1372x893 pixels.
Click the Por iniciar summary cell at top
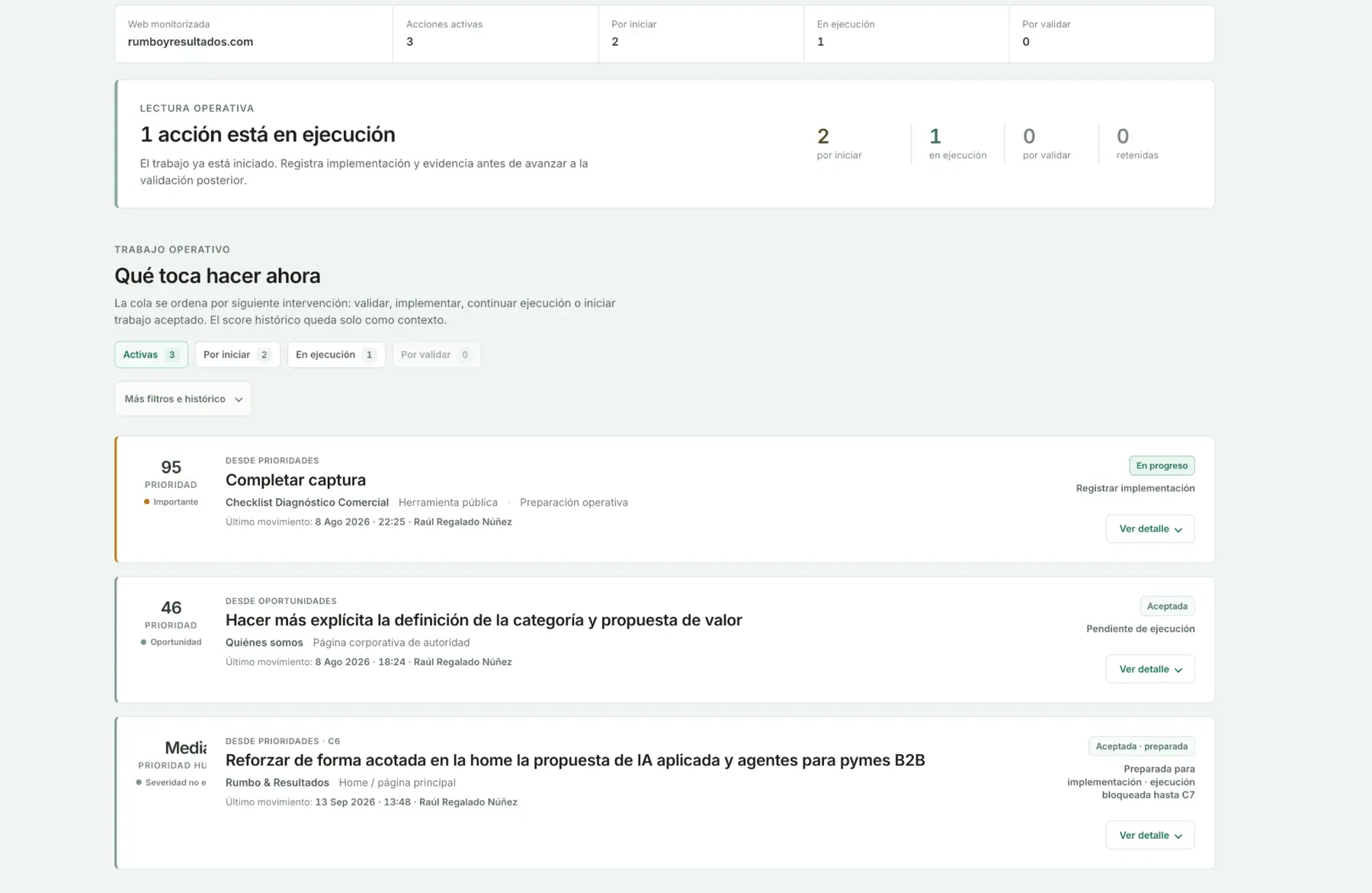point(701,34)
